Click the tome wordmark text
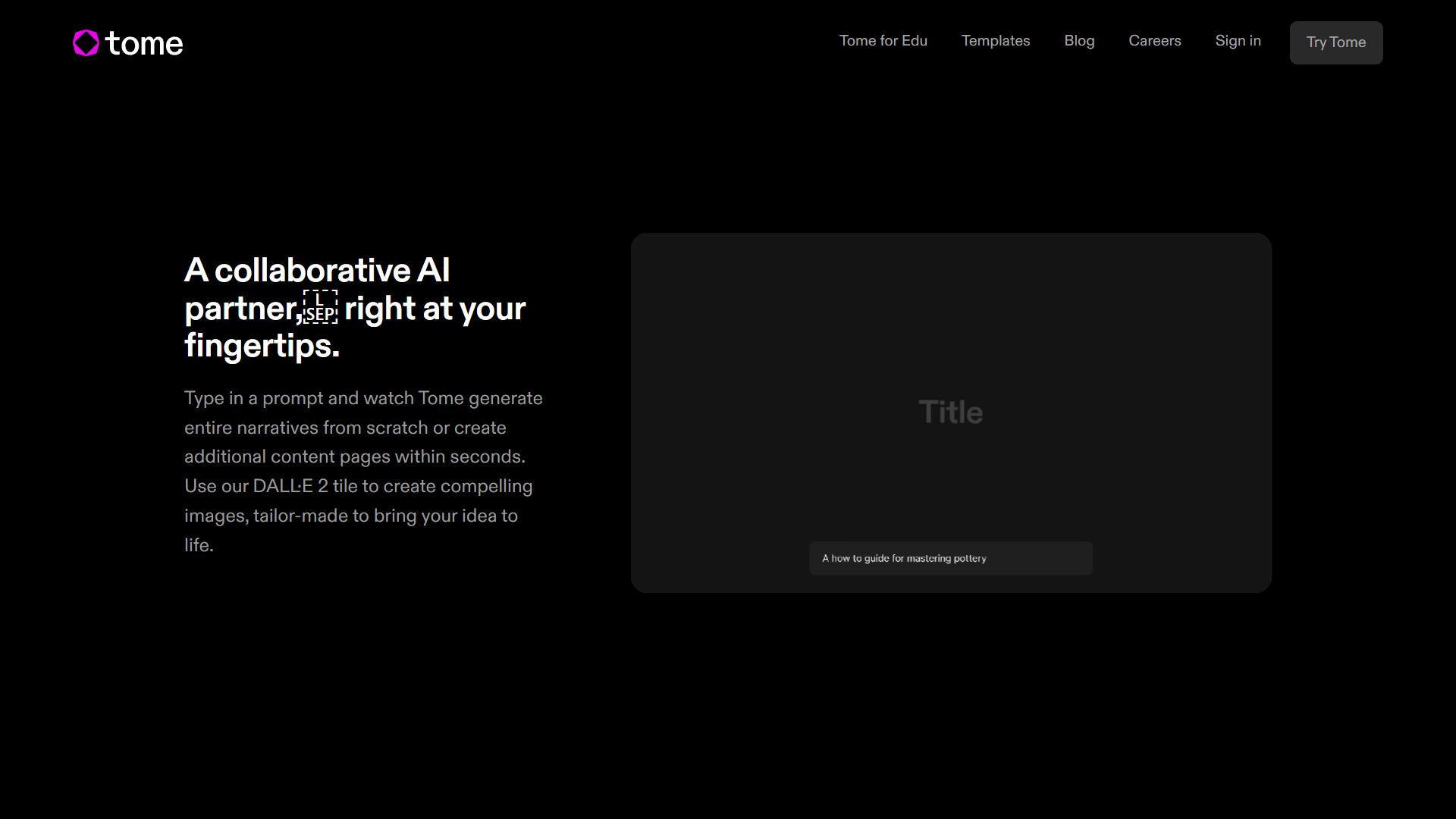The image size is (1456, 819). coord(144,44)
